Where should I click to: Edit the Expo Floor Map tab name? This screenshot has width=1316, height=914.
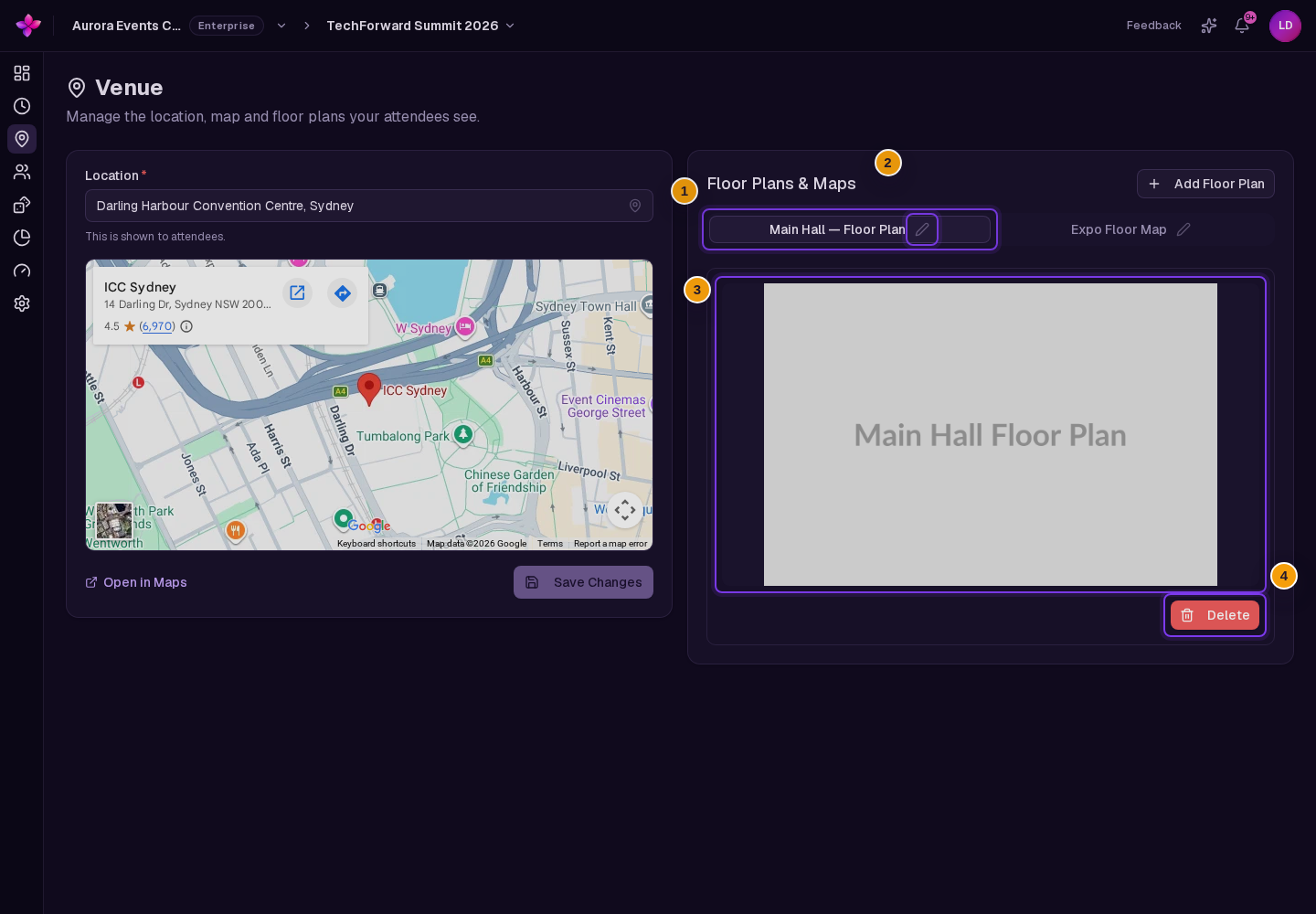click(1183, 229)
